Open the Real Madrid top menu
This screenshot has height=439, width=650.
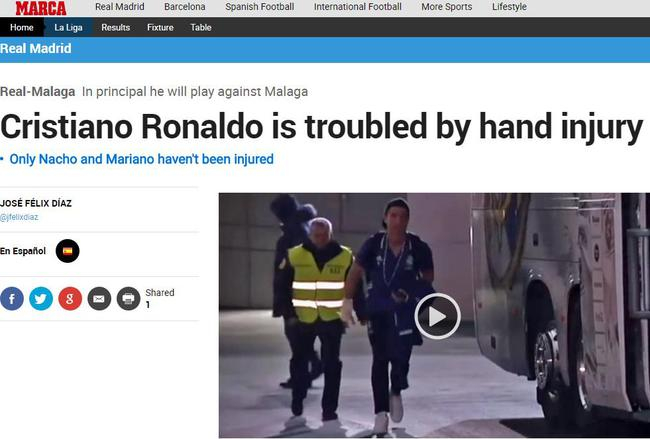pos(120,7)
